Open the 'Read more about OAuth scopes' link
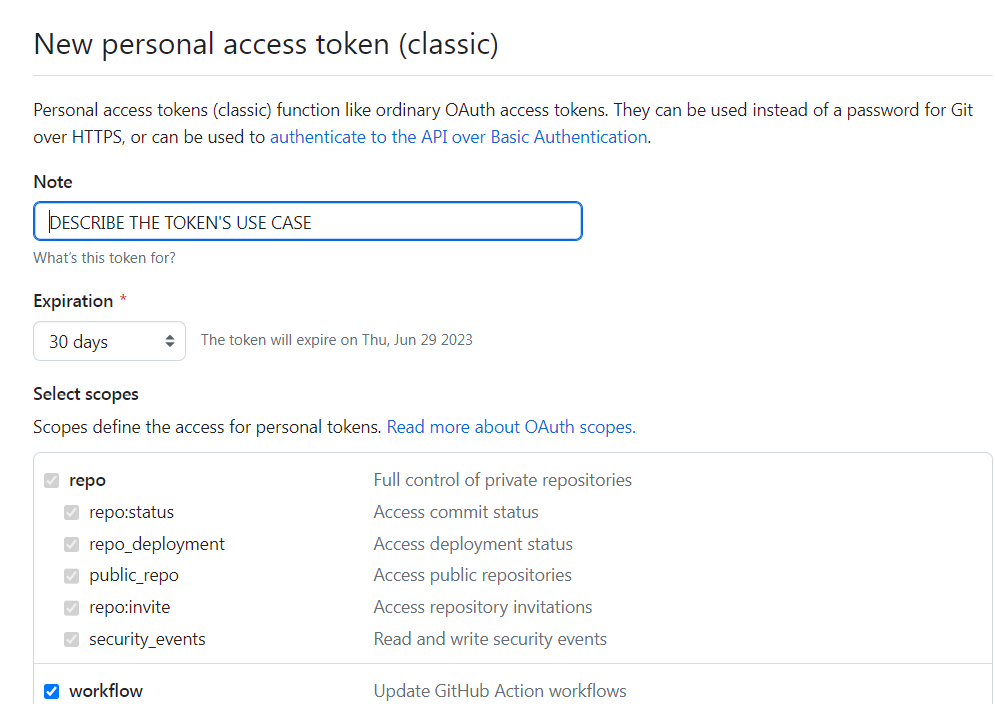Viewport: 995px width, 704px height. point(511,427)
